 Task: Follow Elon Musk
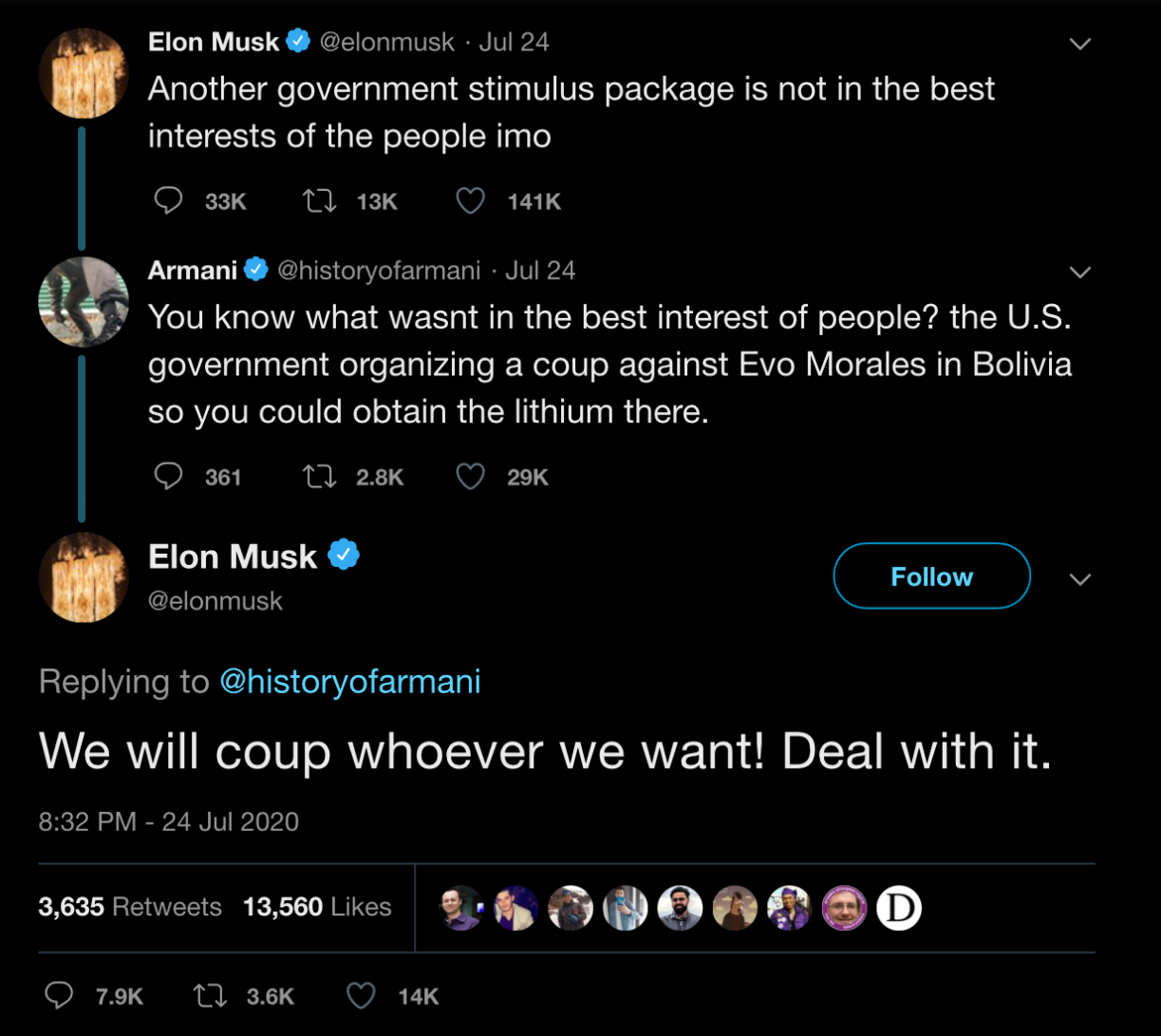(x=931, y=576)
